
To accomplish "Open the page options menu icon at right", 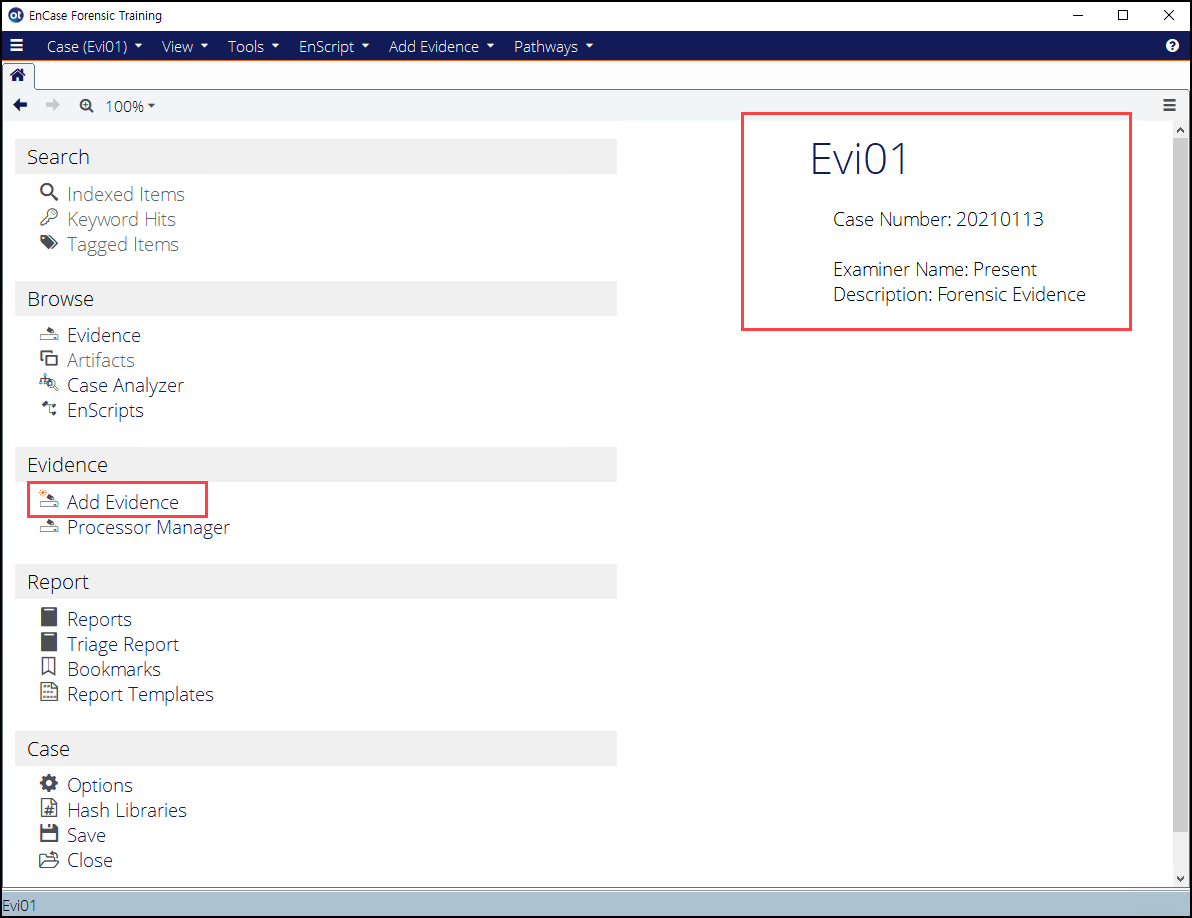I will 1169,105.
